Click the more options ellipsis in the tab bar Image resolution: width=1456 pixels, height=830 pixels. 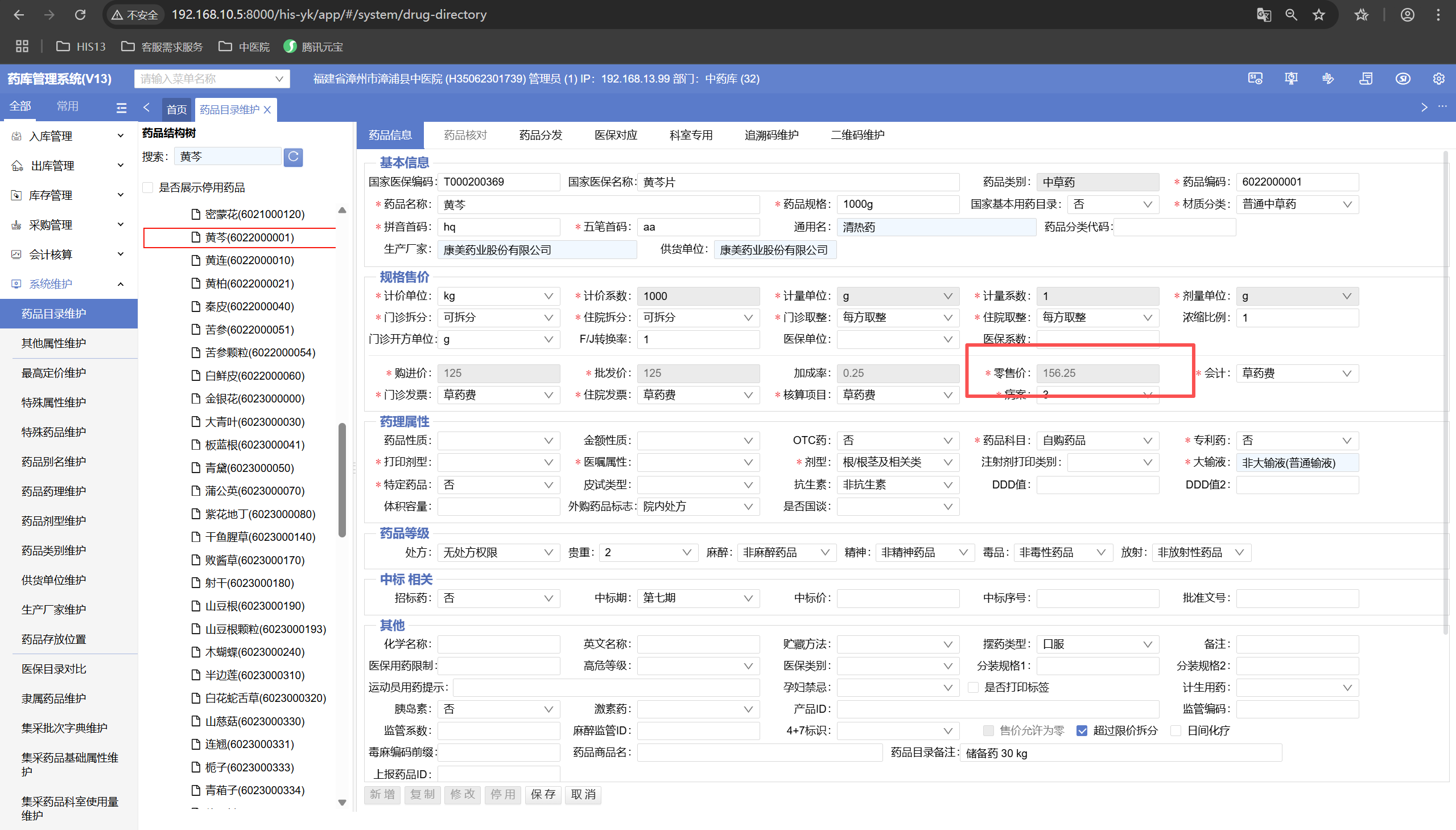(x=1442, y=107)
